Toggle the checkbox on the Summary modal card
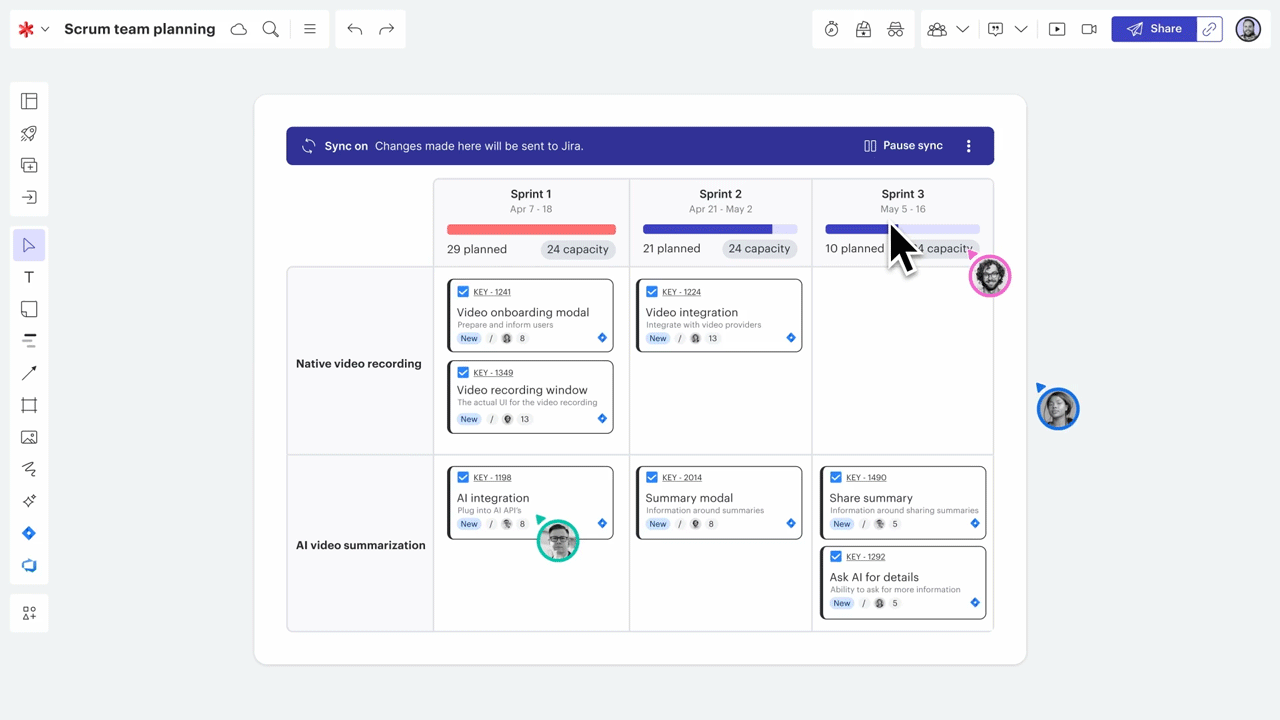 [x=652, y=477]
